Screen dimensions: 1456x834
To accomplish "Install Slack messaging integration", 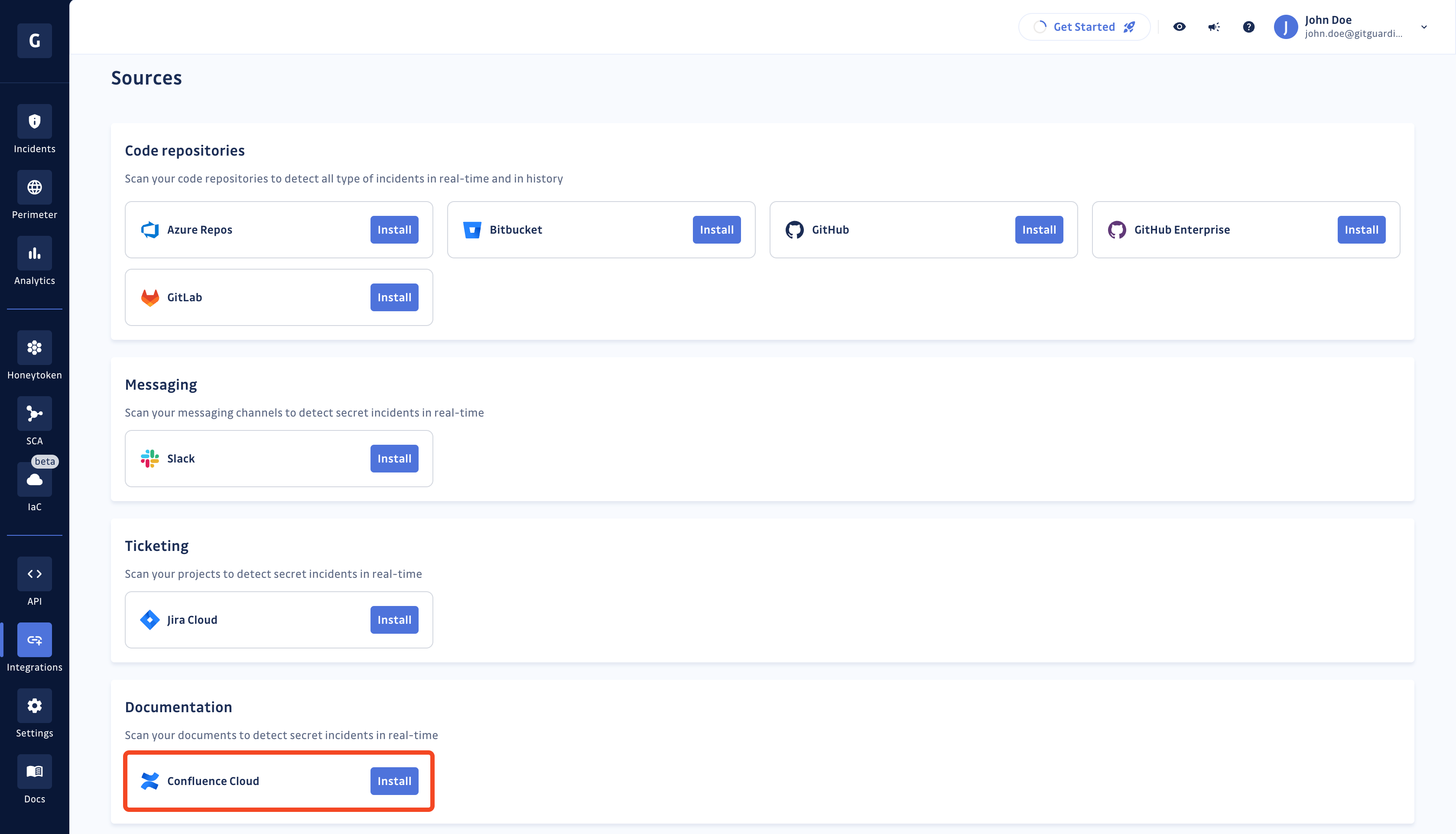I will pyautogui.click(x=394, y=458).
